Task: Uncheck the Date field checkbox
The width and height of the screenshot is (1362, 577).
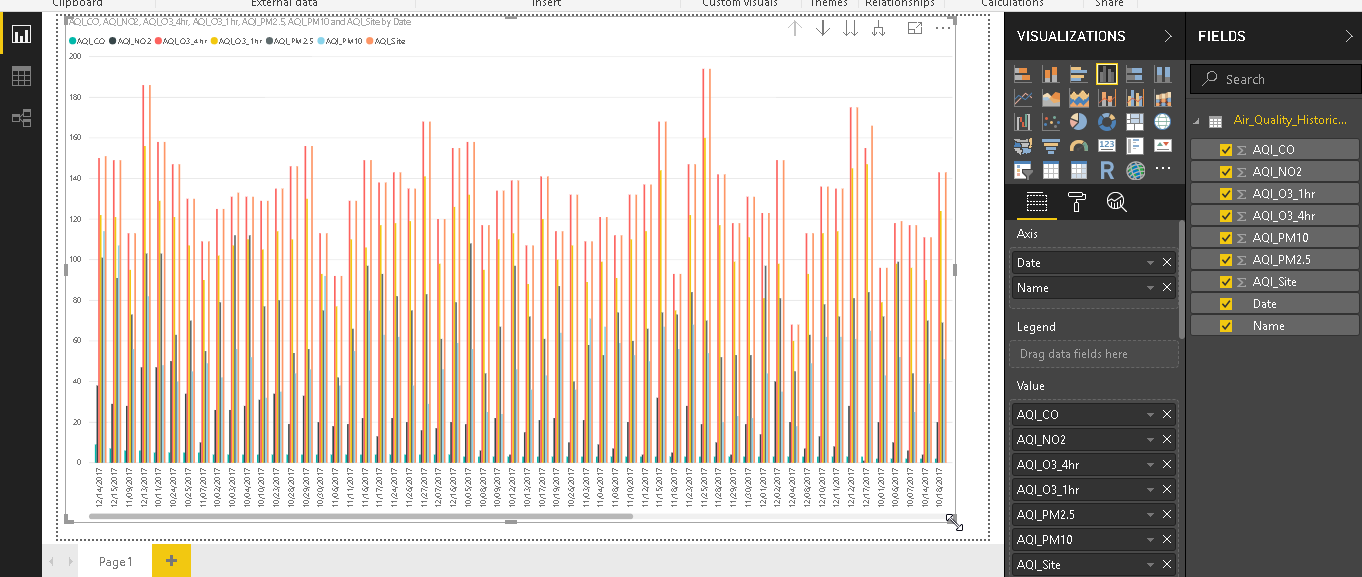Action: [1226, 304]
